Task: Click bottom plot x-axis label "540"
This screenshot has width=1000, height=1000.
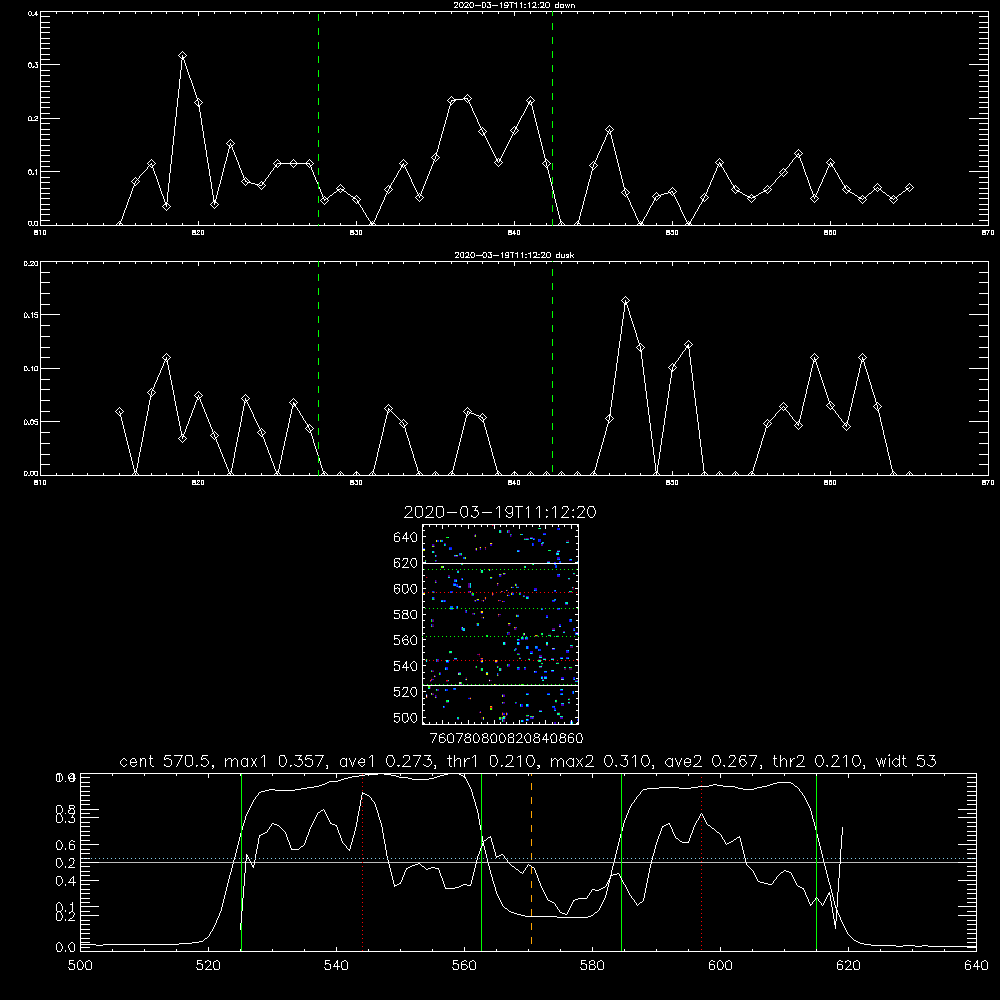Action: (336, 966)
